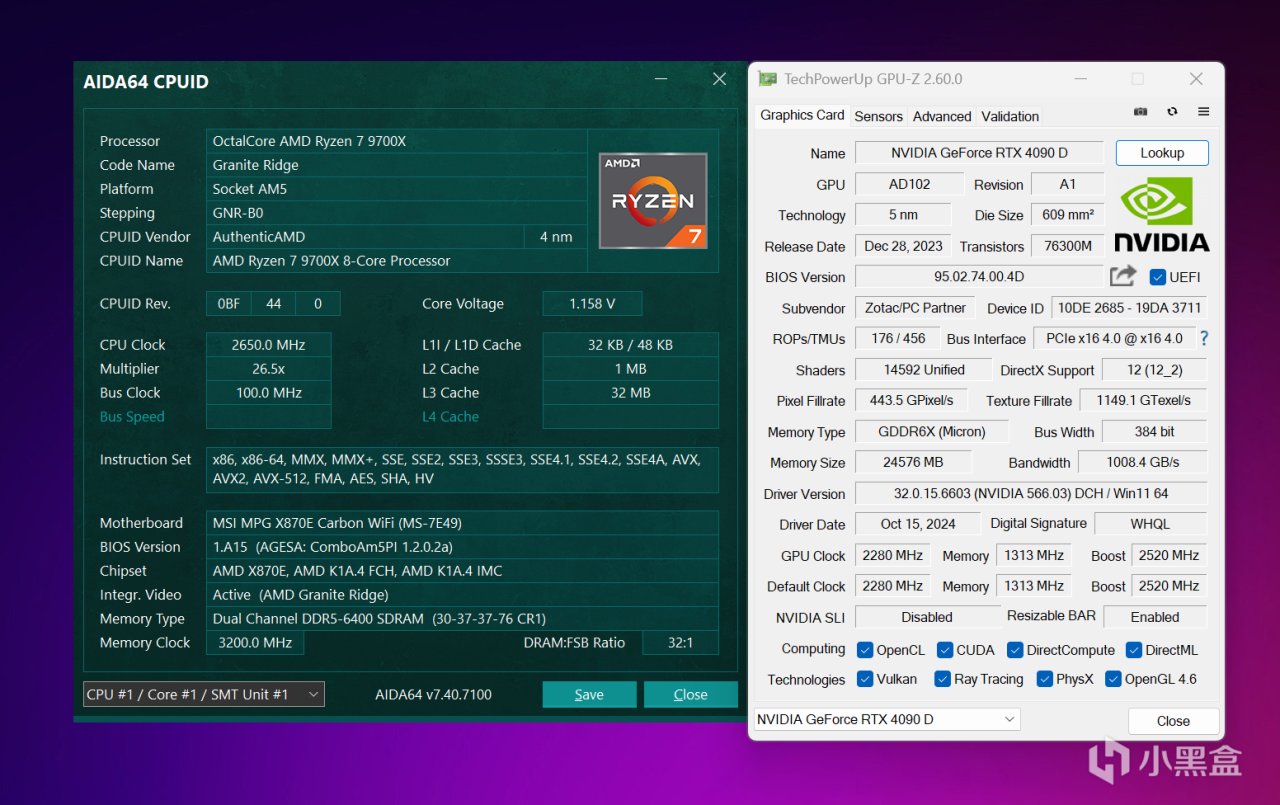Click the GPU-Z app icon in title bar
The image size is (1280, 805).
pyautogui.click(x=767, y=79)
